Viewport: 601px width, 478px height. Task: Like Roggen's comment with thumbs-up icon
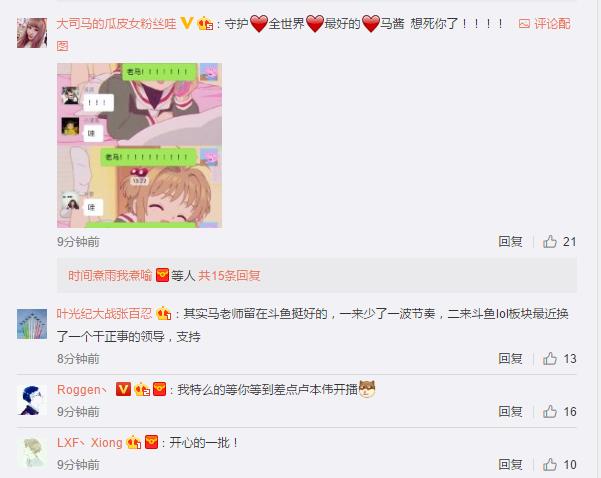550,411
